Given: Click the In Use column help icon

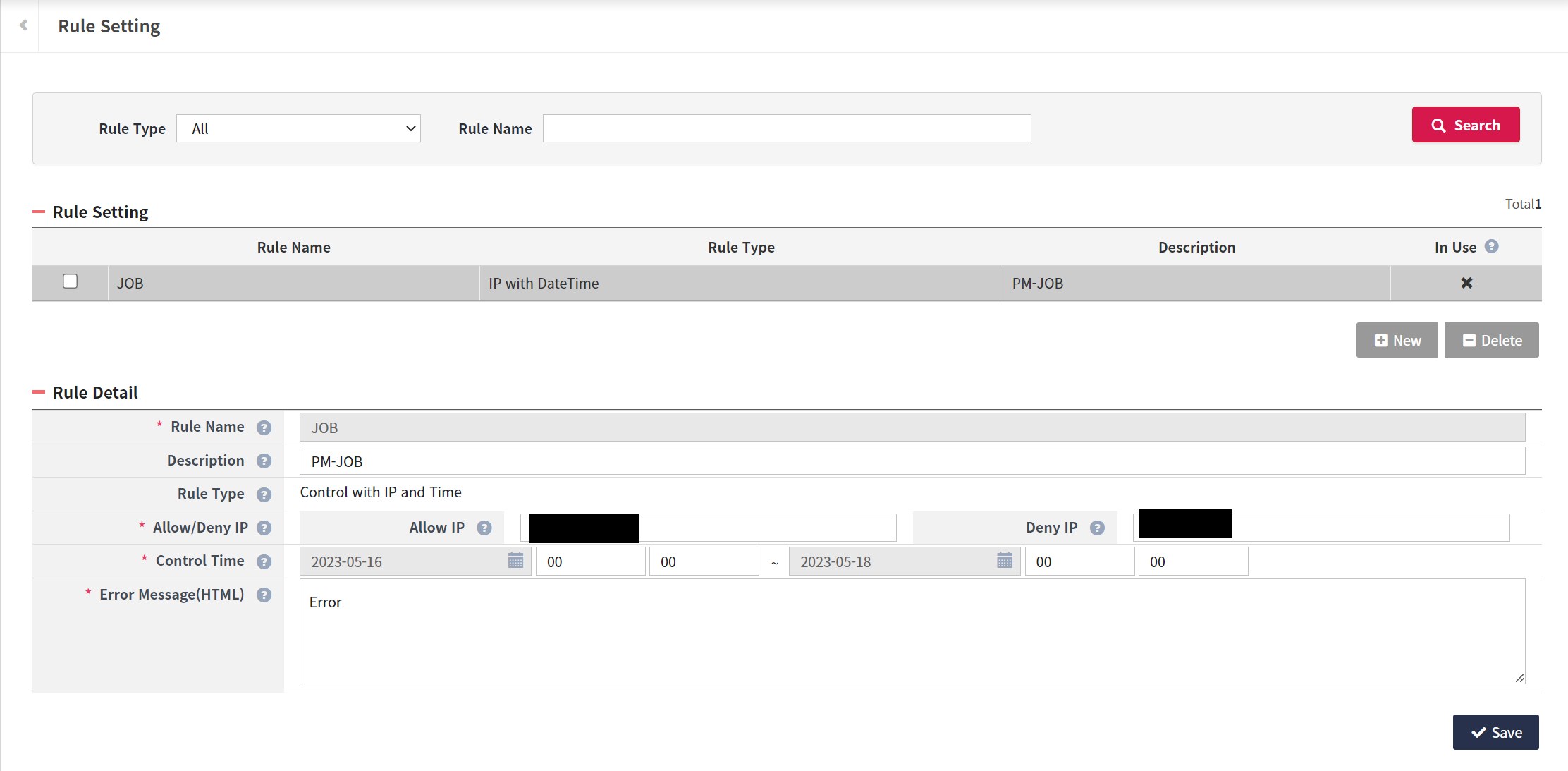Looking at the screenshot, I should pyautogui.click(x=1492, y=246).
